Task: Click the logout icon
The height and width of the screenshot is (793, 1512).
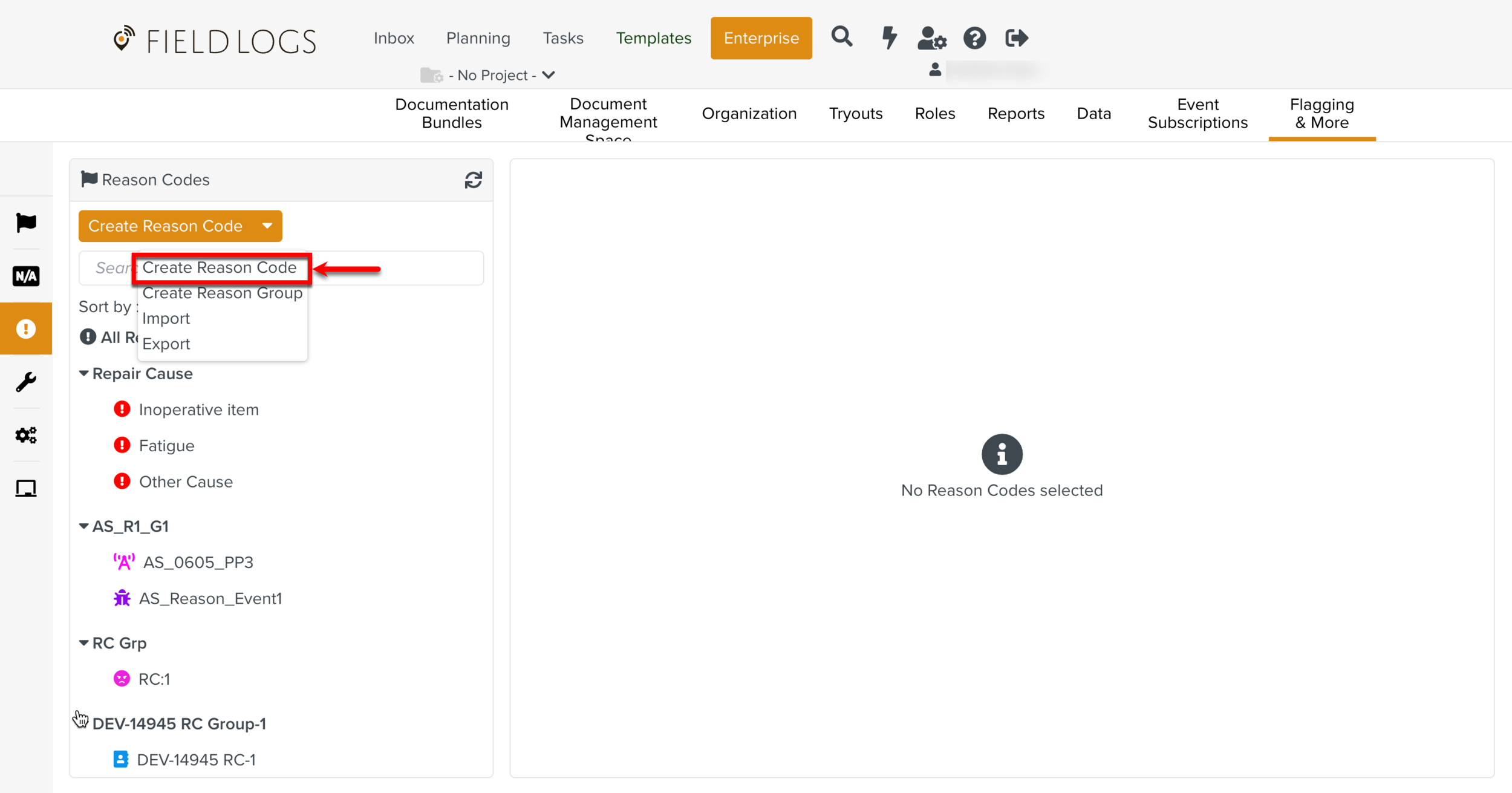Action: (1016, 38)
